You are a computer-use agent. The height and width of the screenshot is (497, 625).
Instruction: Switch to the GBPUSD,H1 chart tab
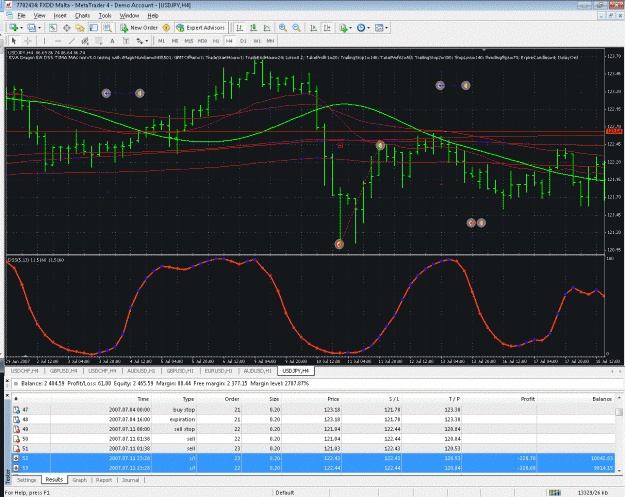pyautogui.click(x=180, y=371)
